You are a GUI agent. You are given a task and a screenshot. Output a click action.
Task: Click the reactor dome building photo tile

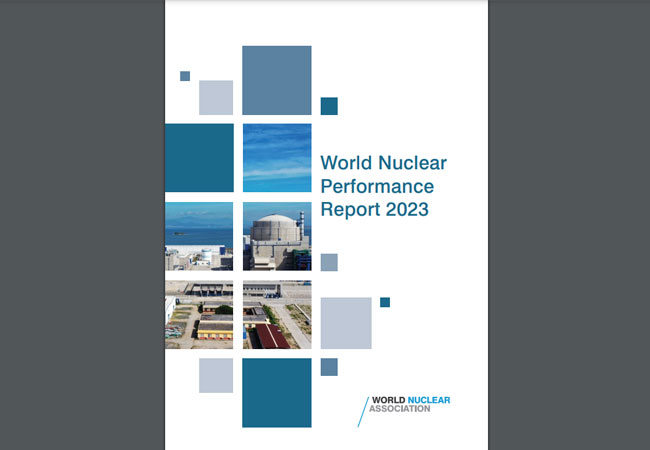click(x=277, y=236)
